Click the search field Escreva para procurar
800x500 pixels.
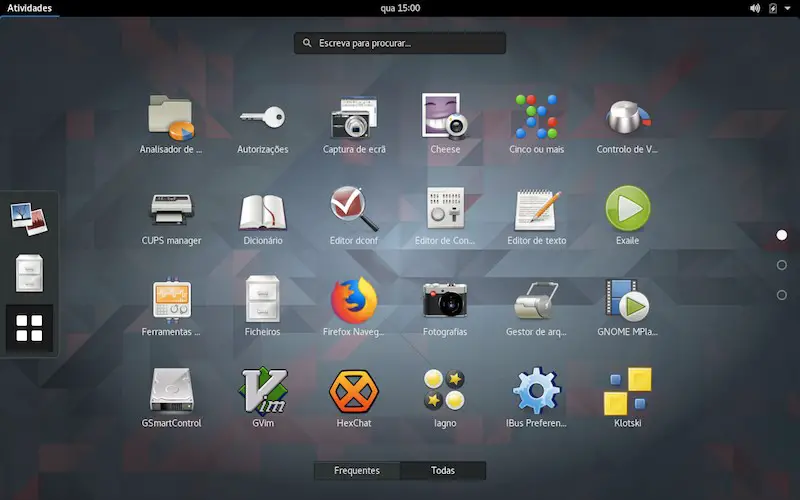(400, 43)
